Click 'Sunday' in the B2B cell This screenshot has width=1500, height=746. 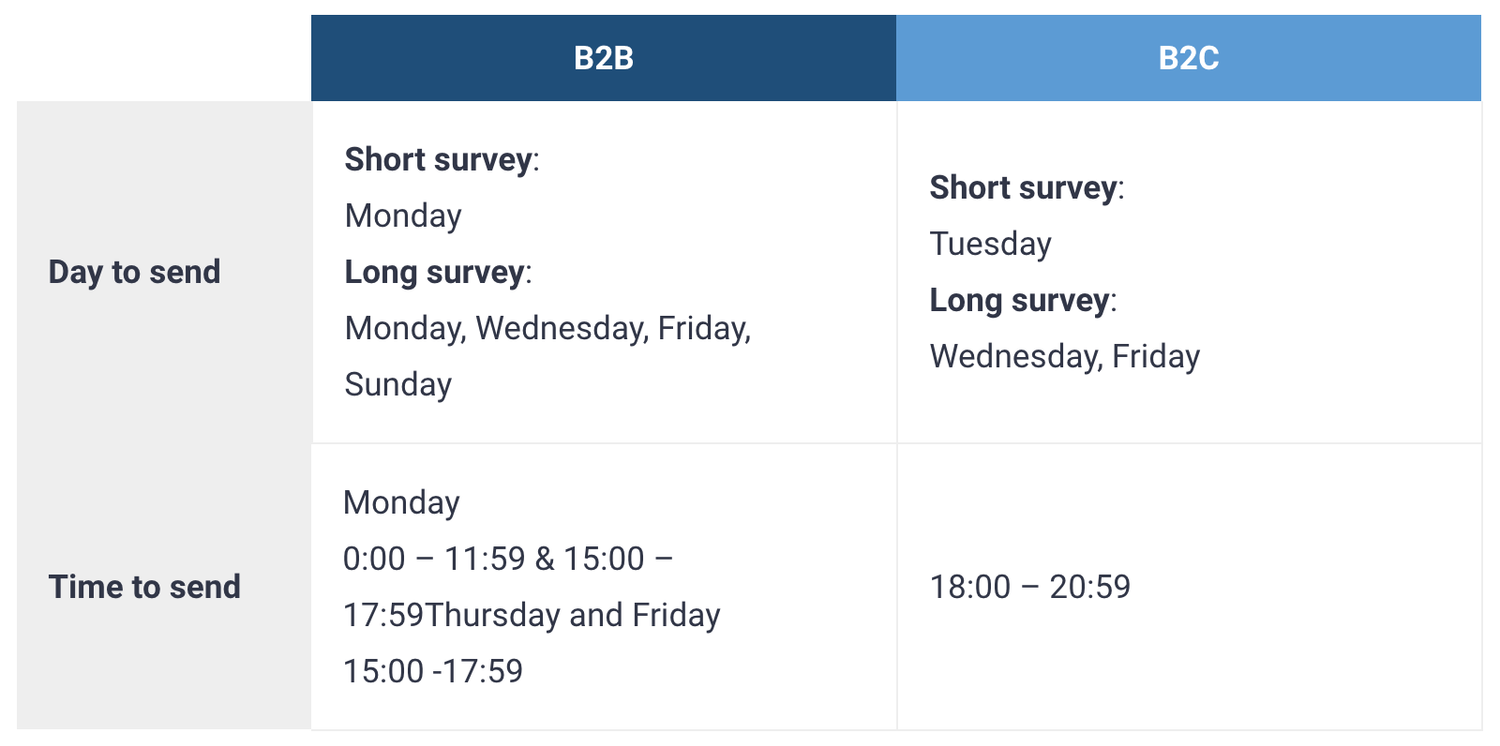398,384
